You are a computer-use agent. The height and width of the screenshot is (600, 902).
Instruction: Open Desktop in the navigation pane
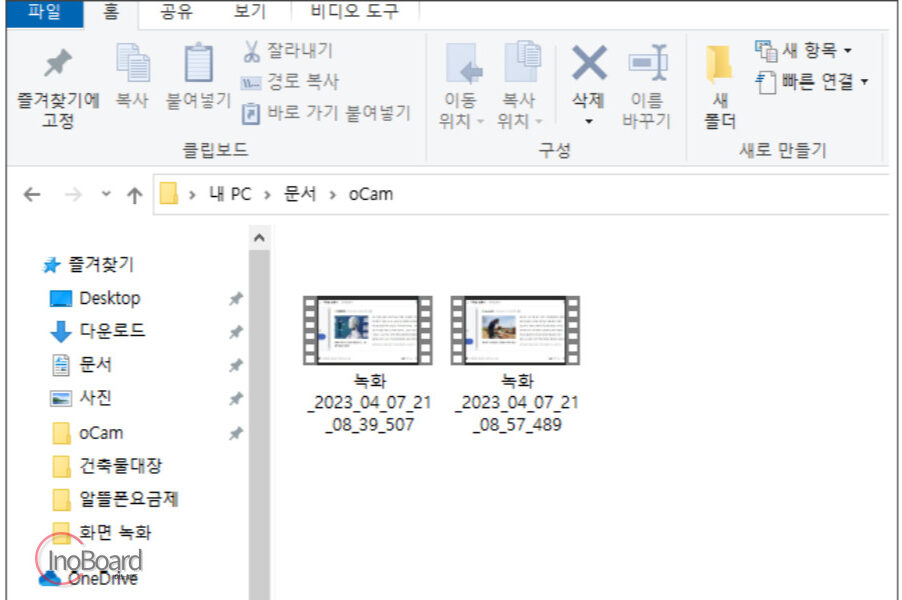tap(95, 298)
